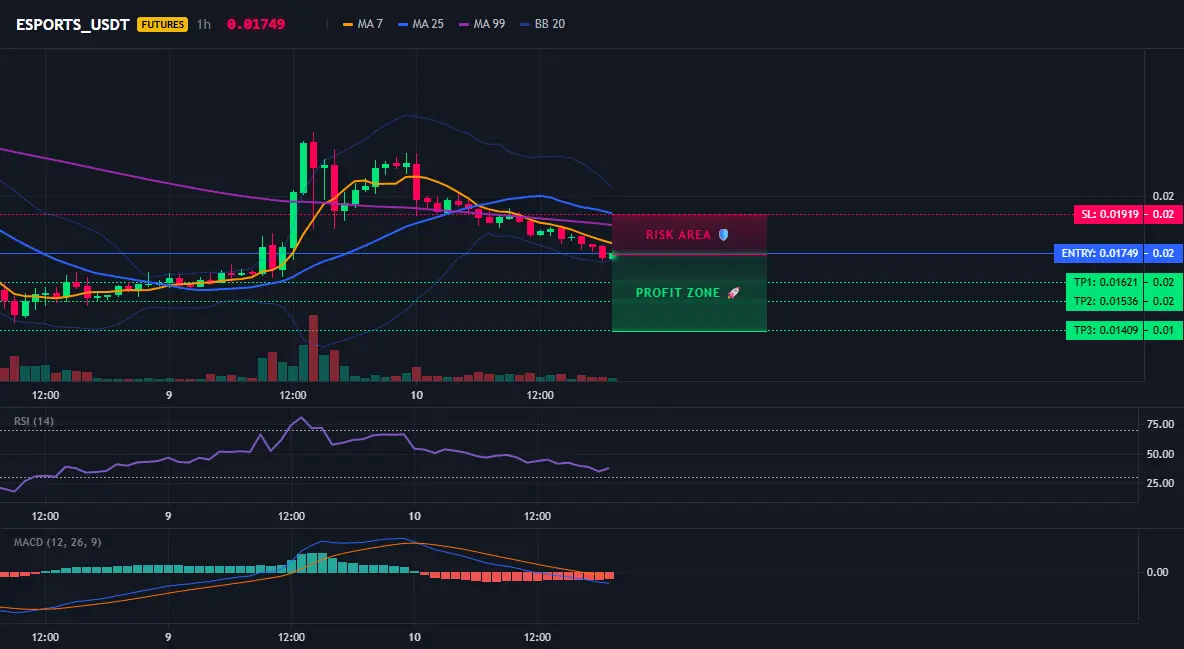Toggle the MA 25 legend entry

tap(421, 24)
